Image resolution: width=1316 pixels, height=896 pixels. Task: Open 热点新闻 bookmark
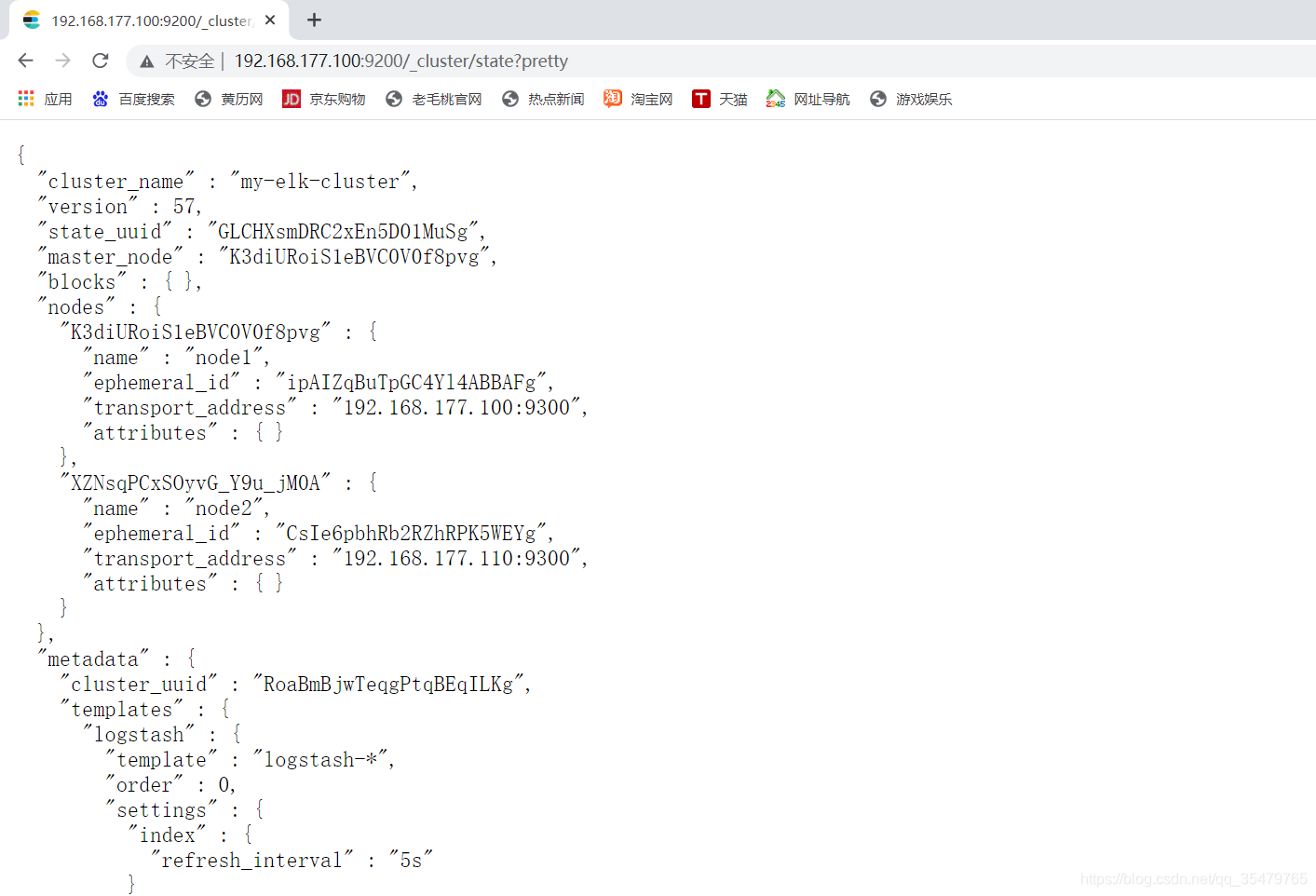click(x=542, y=99)
